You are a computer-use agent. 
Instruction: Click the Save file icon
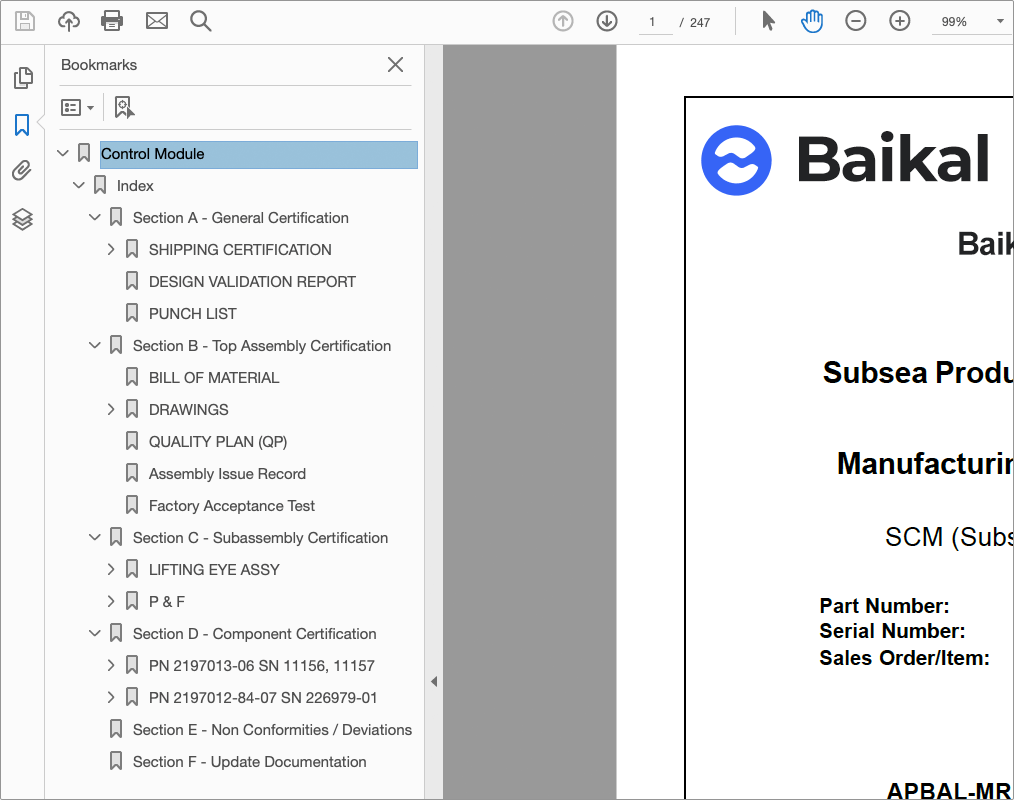tap(25, 21)
